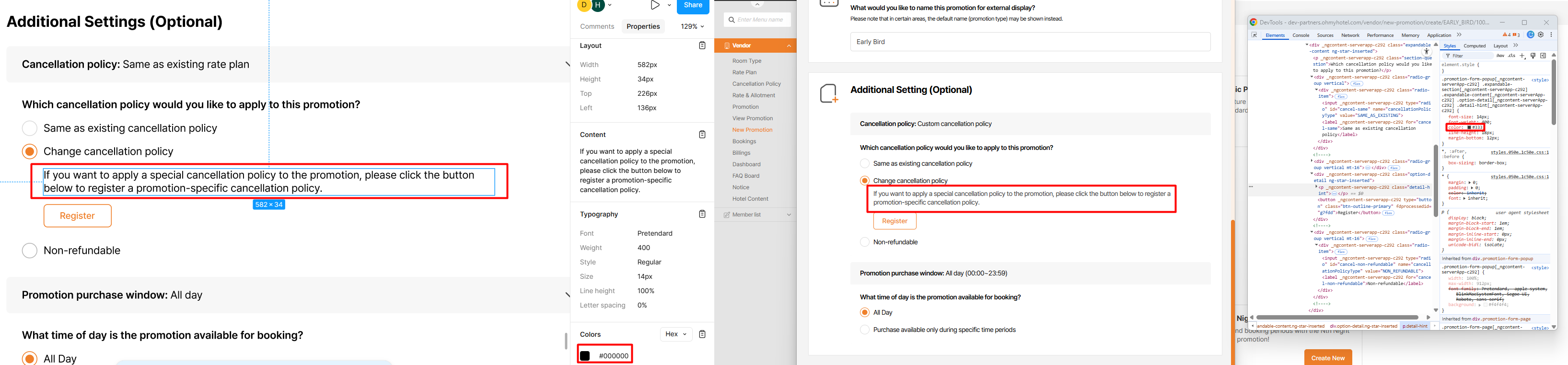This screenshot has width=1568, height=365.
Task: Select 'Purchase available only during specific time periods'
Action: click(x=864, y=330)
